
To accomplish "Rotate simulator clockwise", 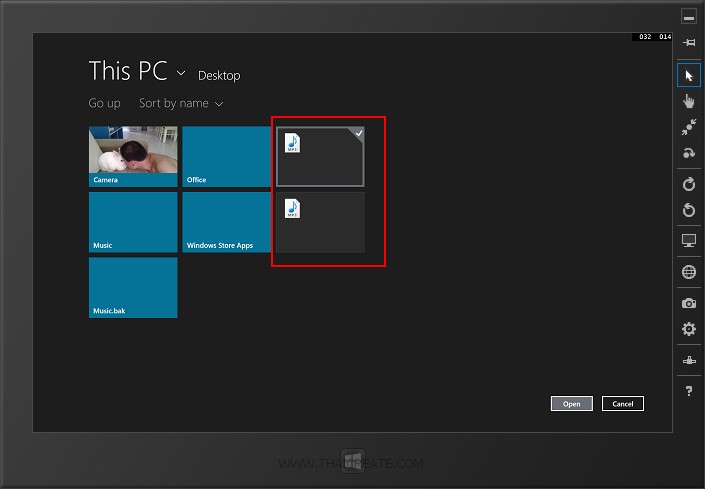I will [688, 184].
